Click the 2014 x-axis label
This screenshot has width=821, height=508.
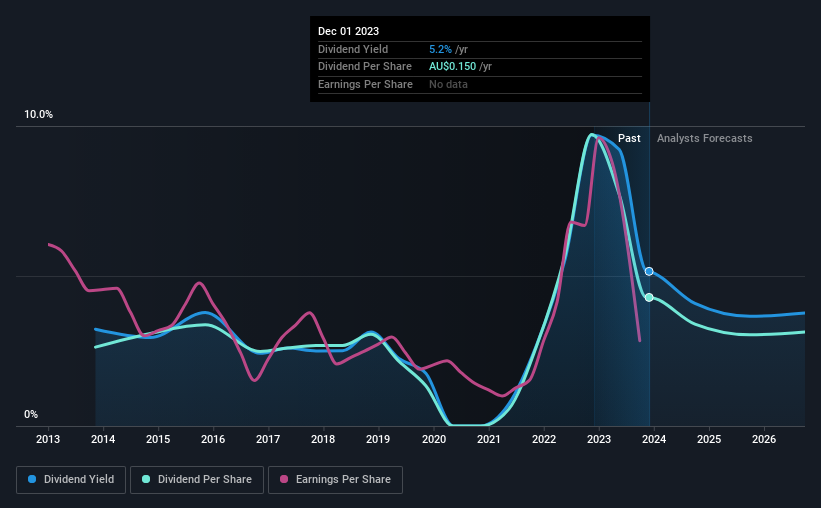(x=103, y=439)
